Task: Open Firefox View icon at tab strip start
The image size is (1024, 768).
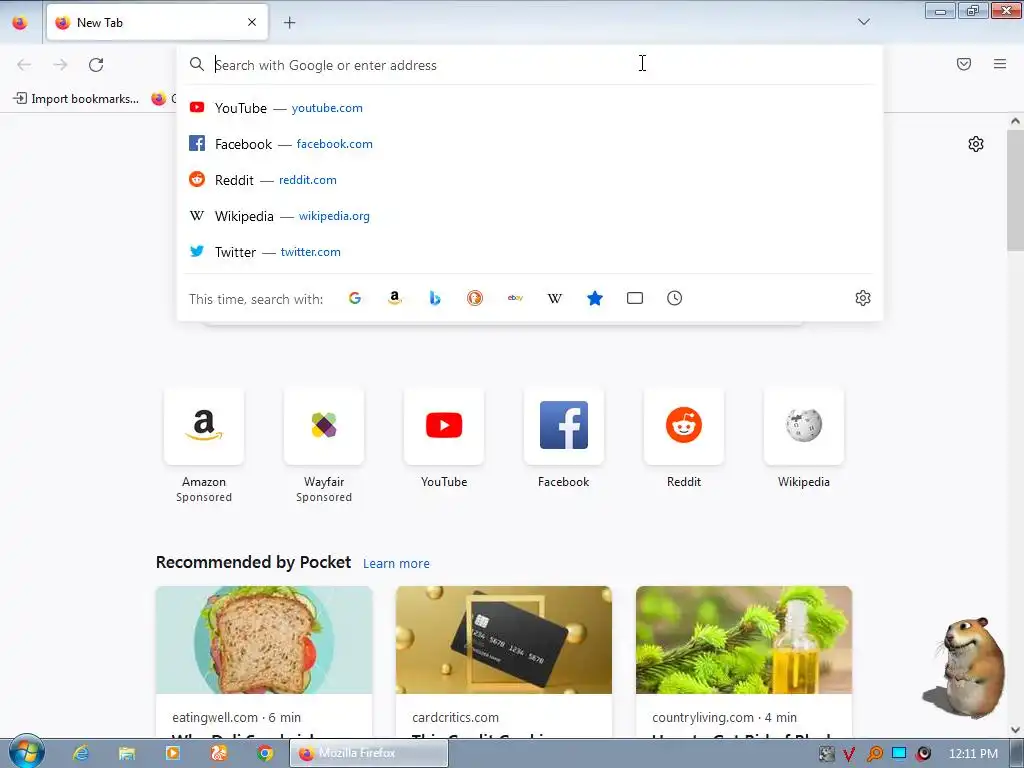Action: (x=20, y=23)
